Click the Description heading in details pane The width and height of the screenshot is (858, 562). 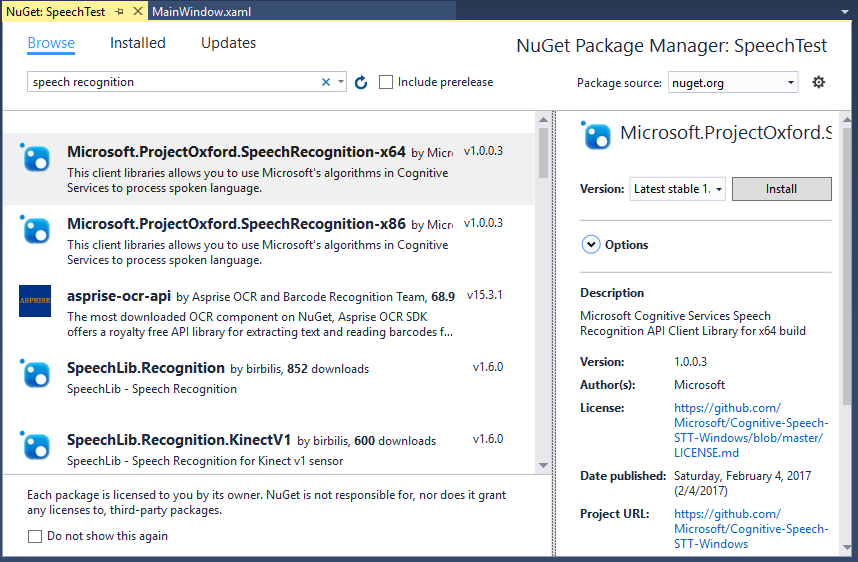pos(612,293)
